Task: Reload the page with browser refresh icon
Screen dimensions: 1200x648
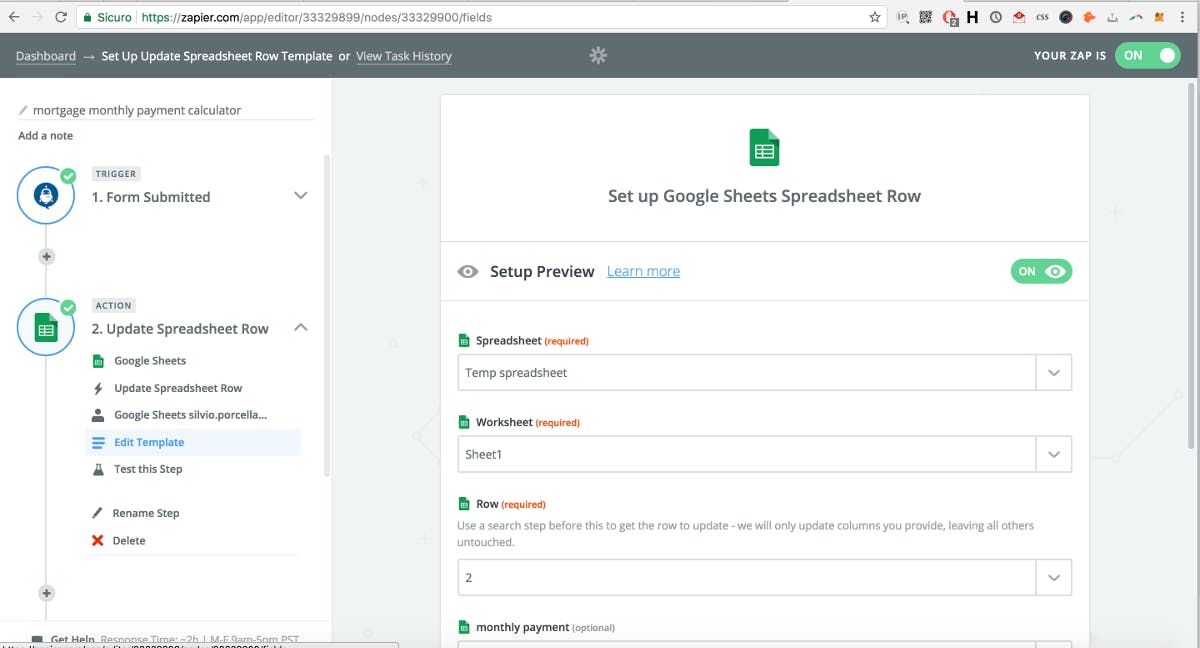Action: tap(61, 17)
